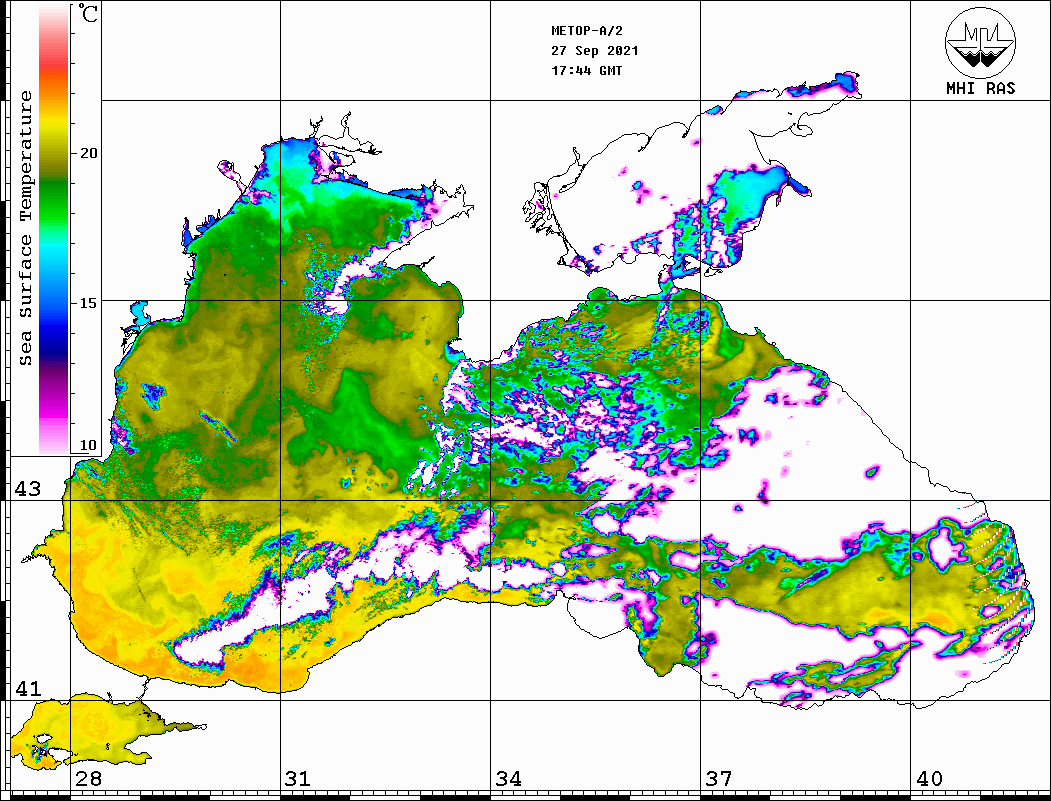
Task: Click the MHI RAS logo emblem
Action: tap(980, 42)
